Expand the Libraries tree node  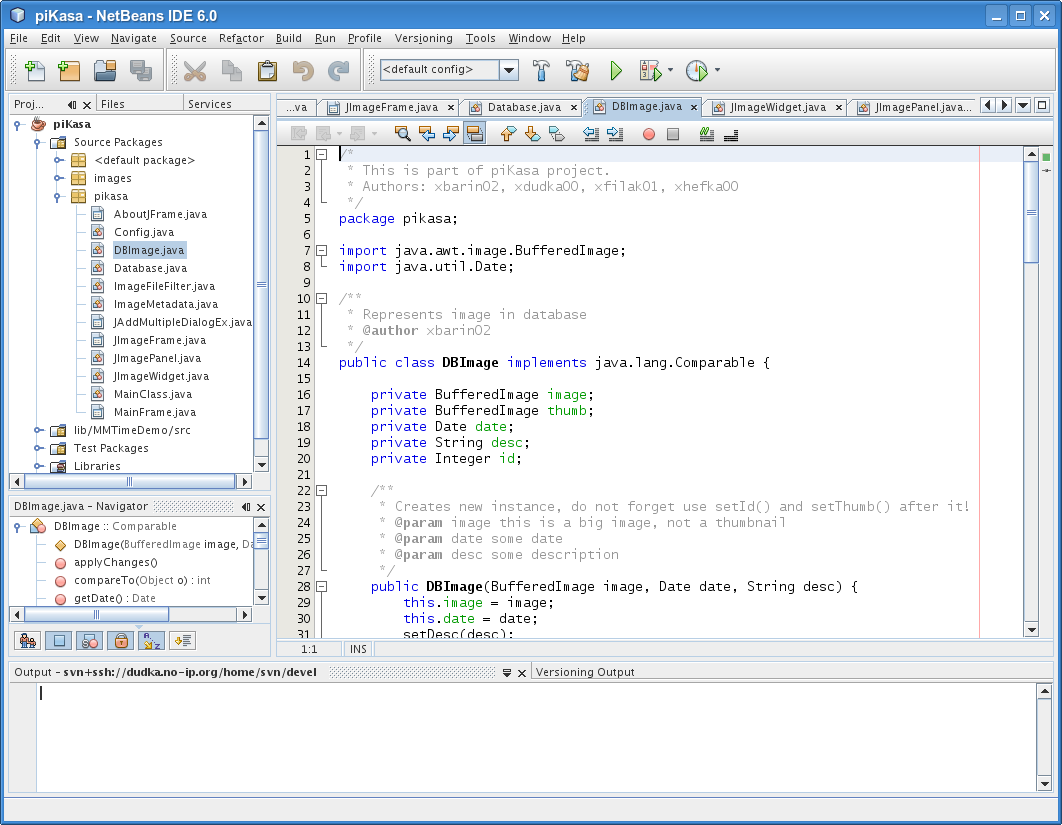(38, 466)
